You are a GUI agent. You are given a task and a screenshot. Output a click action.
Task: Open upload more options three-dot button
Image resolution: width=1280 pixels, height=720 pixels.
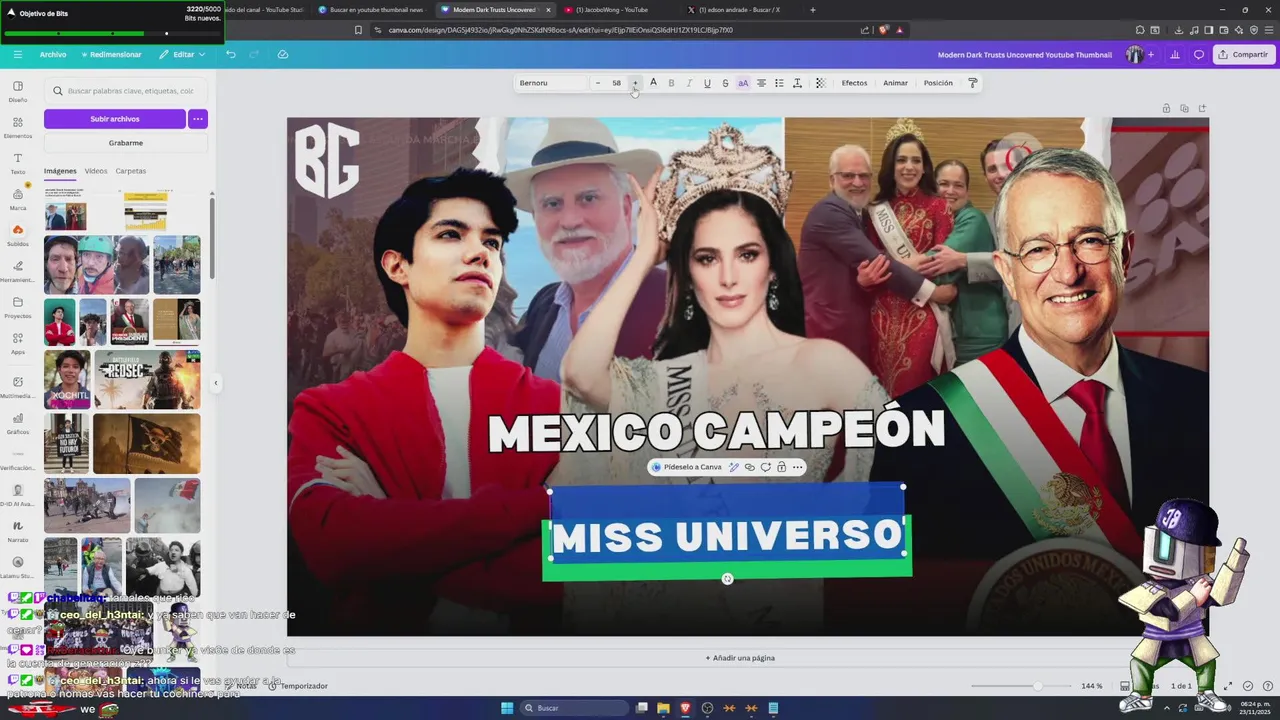pos(198,119)
